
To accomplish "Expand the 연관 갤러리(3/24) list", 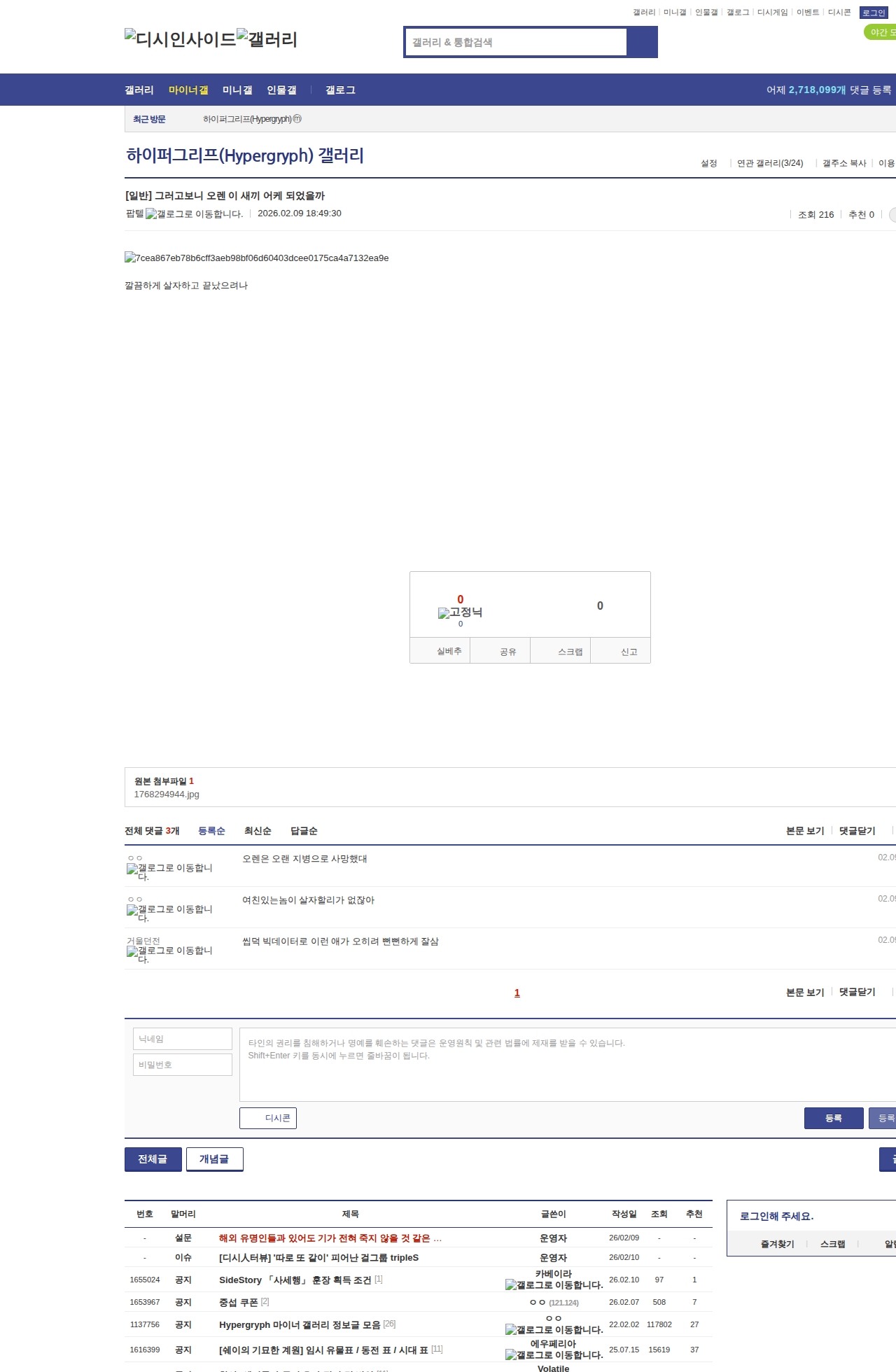I will 770,163.
